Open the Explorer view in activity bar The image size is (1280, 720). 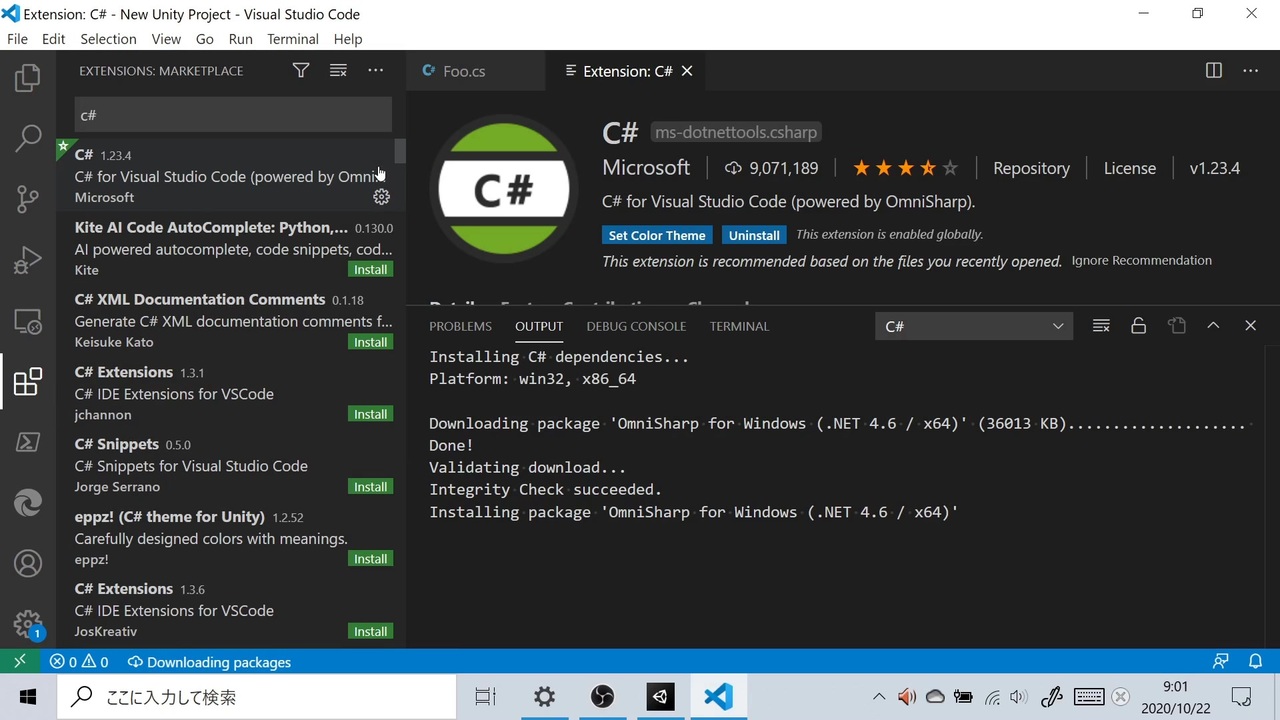pyautogui.click(x=28, y=78)
